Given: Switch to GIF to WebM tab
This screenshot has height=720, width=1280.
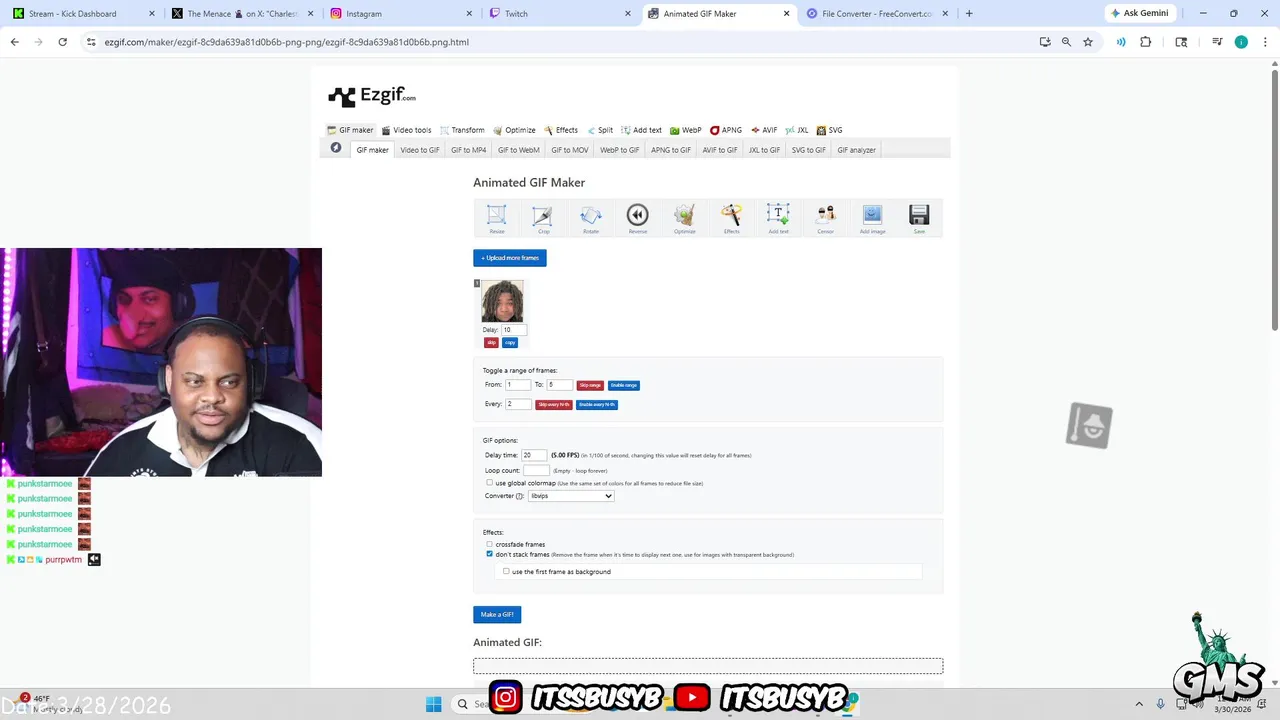Looking at the screenshot, I should [518, 150].
